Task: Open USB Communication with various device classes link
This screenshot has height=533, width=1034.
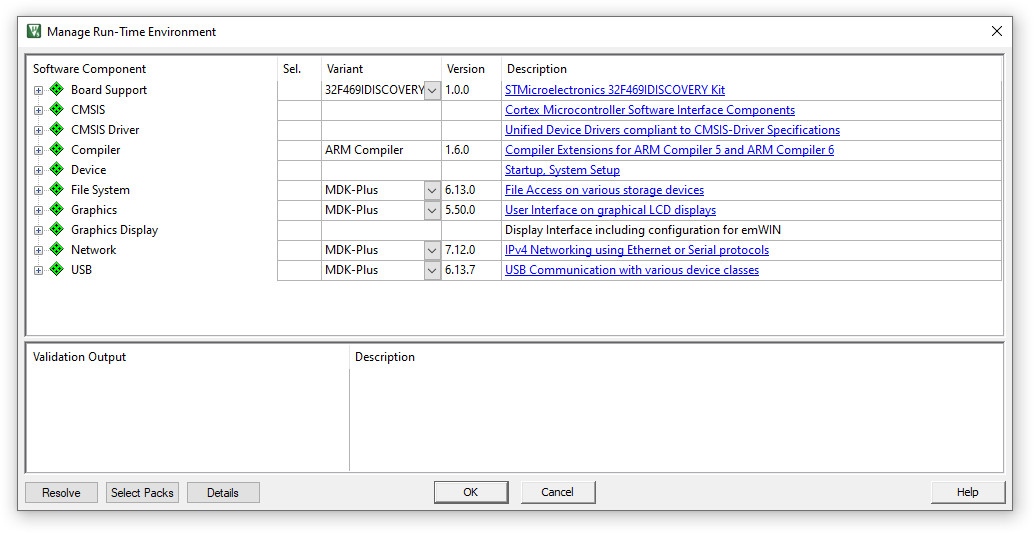Action: coord(632,270)
